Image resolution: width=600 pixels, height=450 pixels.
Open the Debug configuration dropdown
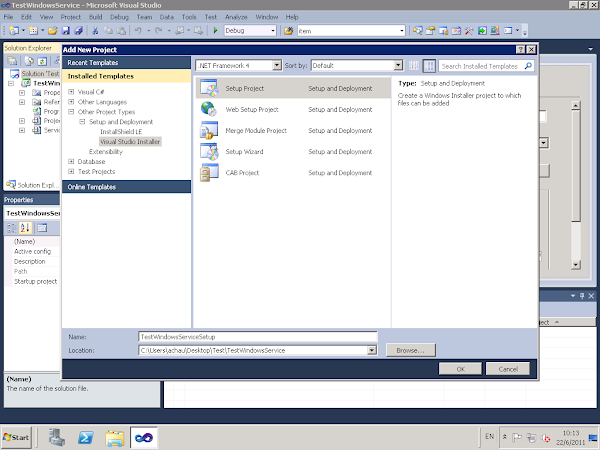click(x=273, y=31)
